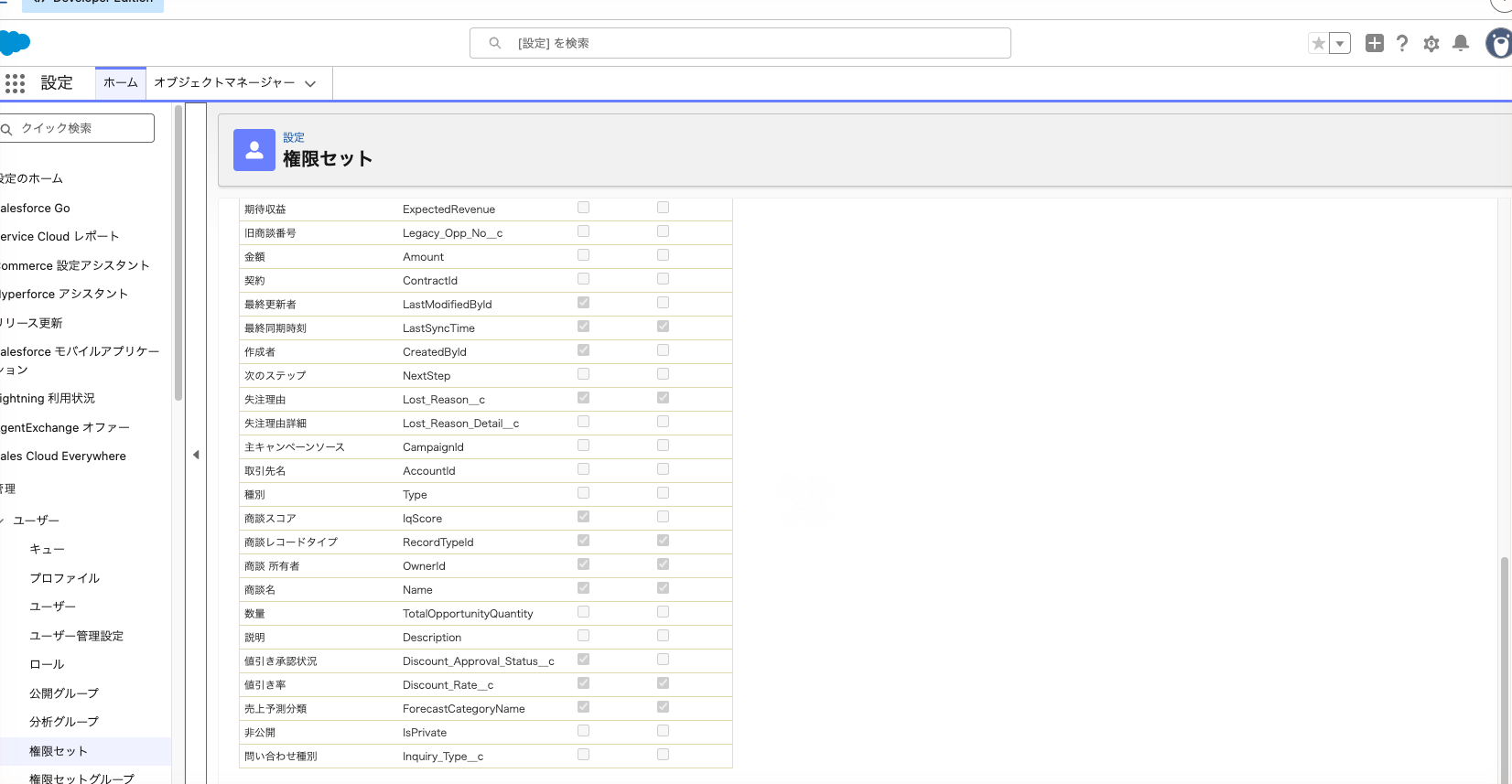Image resolution: width=1512 pixels, height=784 pixels.
Task: Open the キュー sidebar item
Action: 47,549
